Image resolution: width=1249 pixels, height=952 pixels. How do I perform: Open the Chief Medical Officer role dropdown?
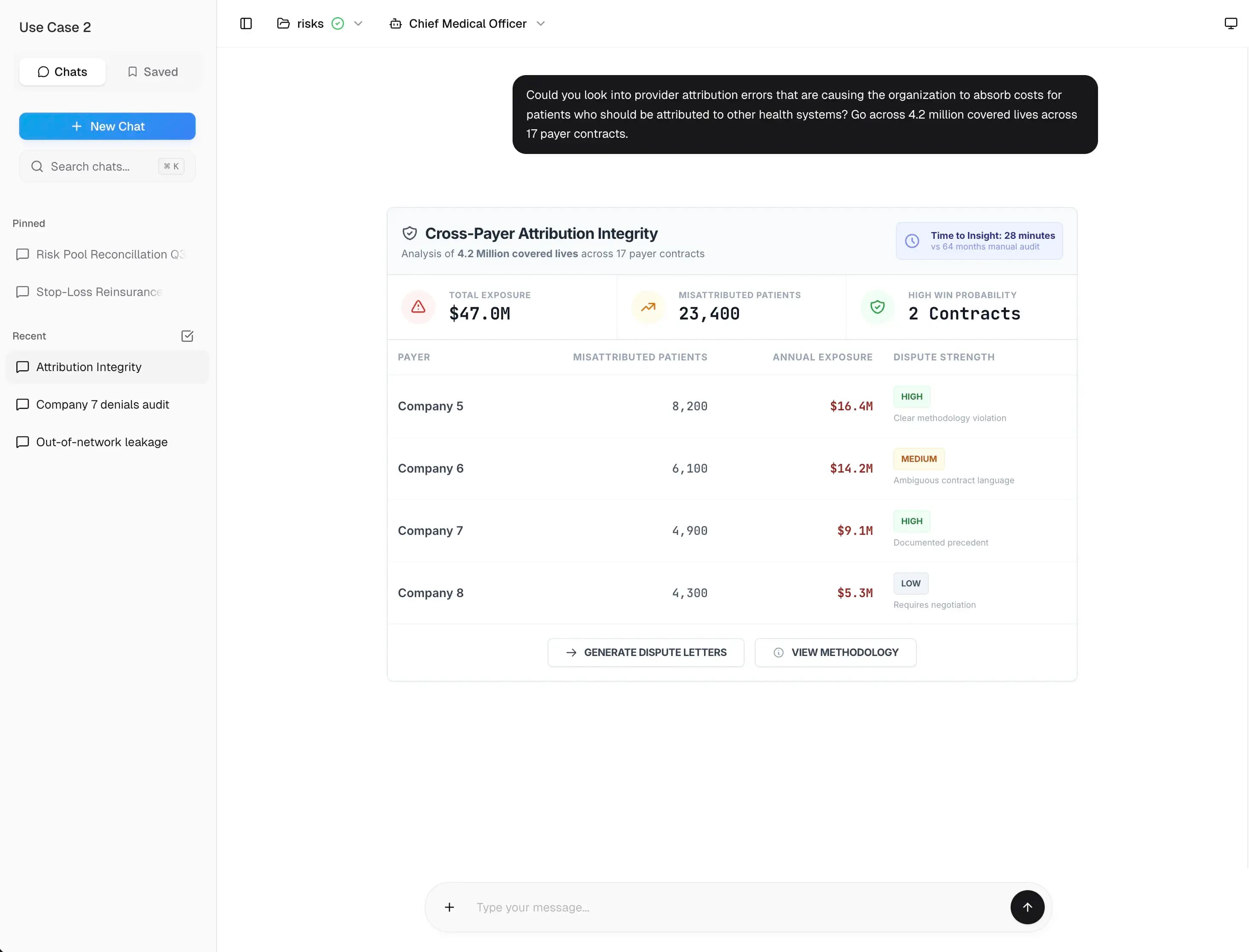click(x=540, y=24)
